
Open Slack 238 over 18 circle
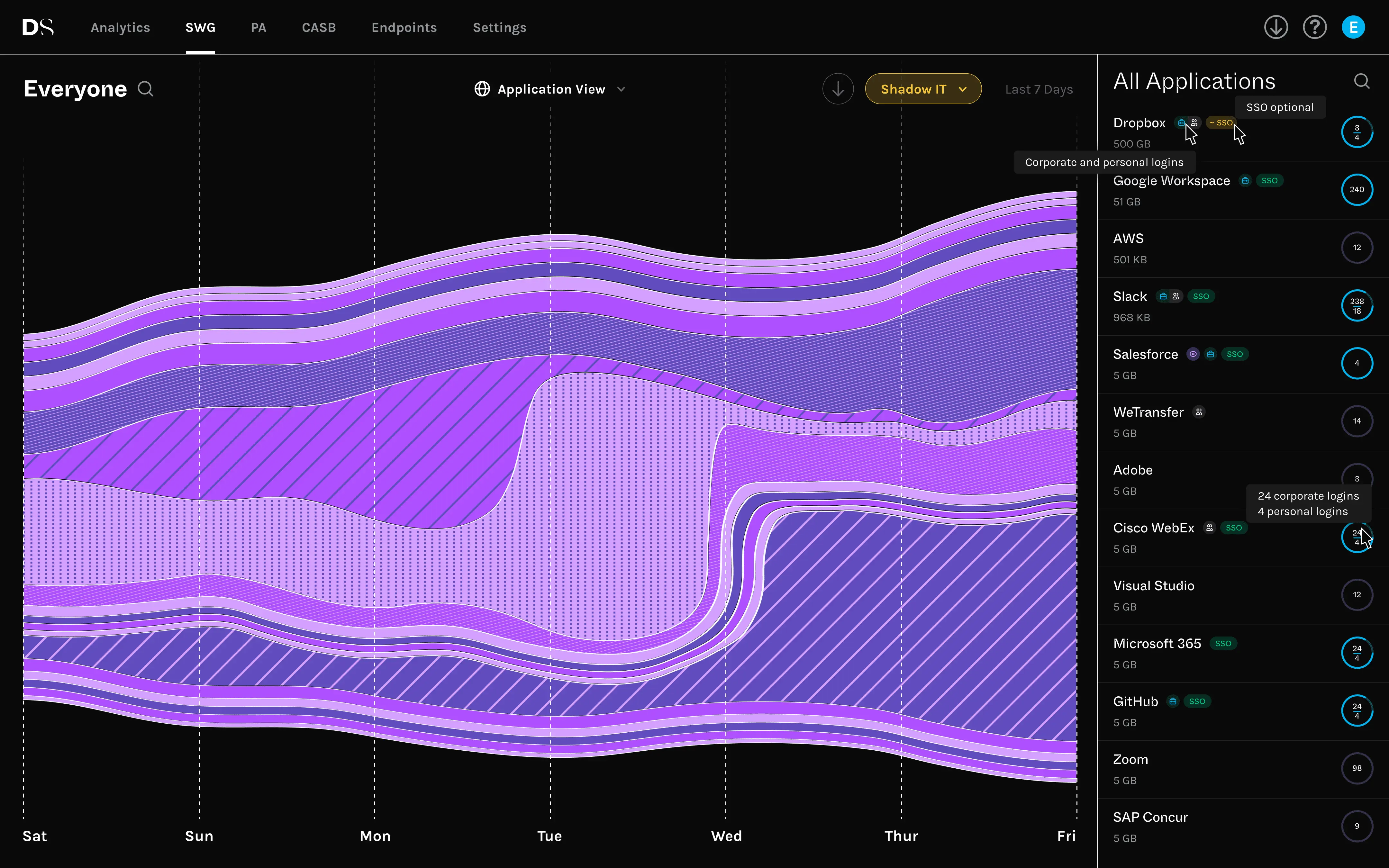(1357, 305)
